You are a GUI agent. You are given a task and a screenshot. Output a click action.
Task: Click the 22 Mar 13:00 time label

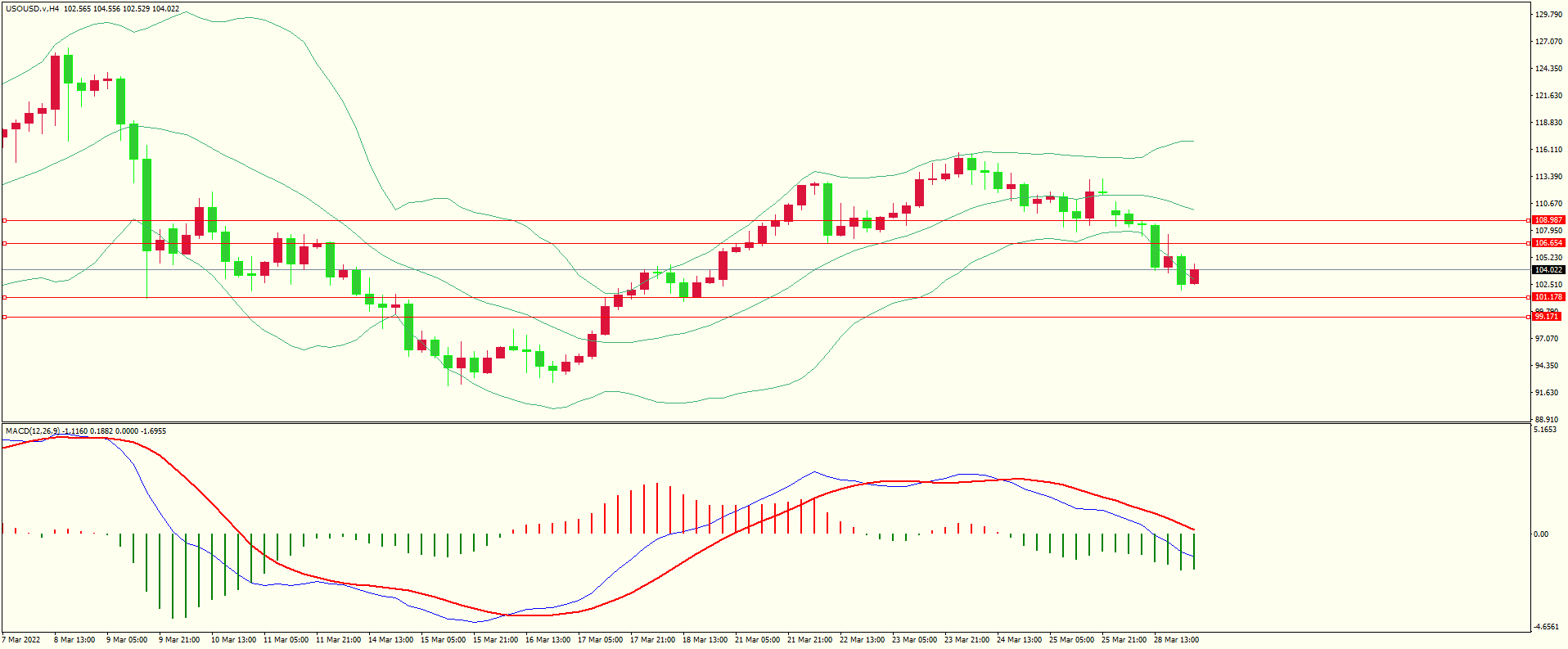(x=862, y=640)
